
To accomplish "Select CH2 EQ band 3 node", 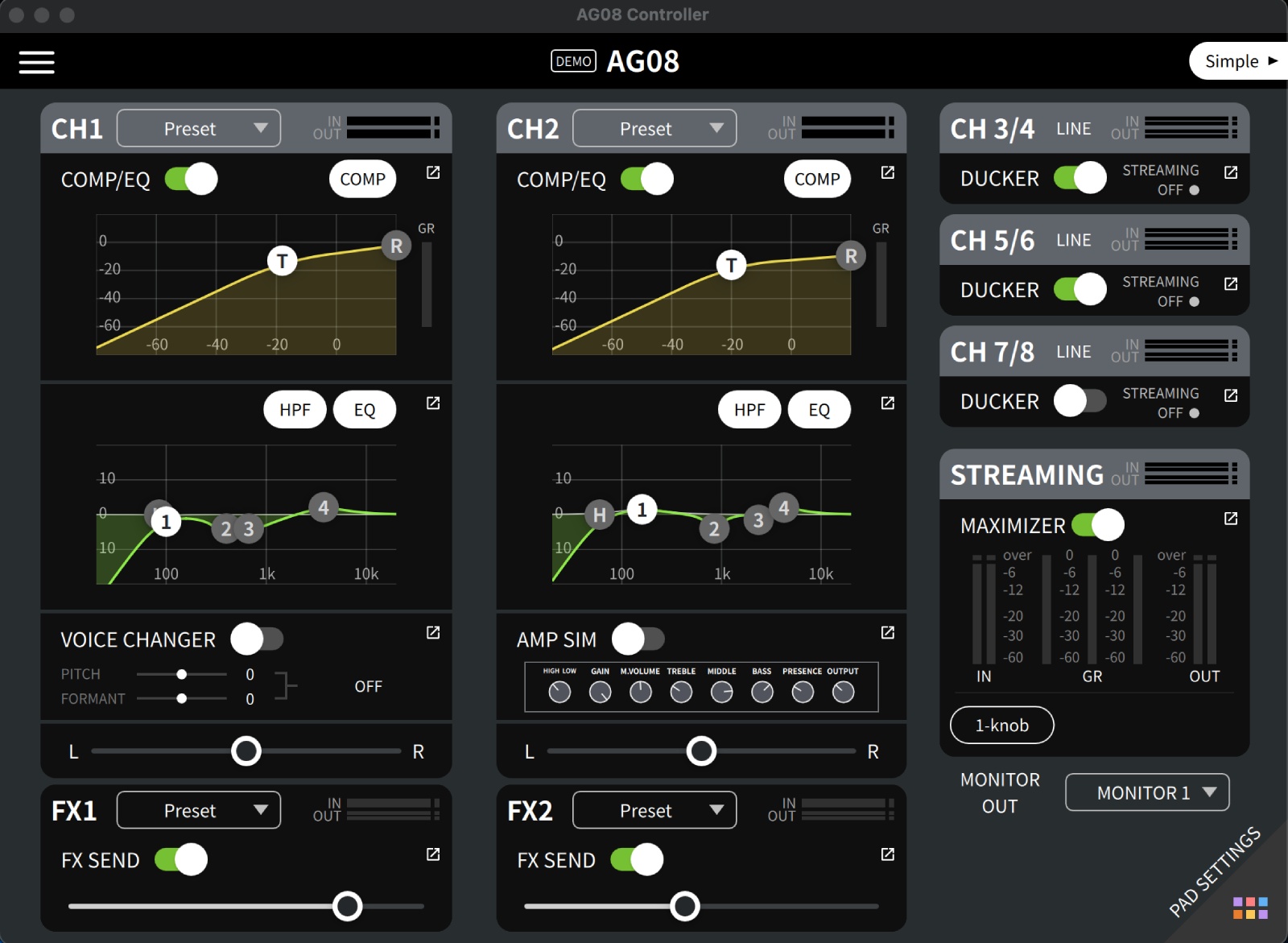I will coord(758,520).
